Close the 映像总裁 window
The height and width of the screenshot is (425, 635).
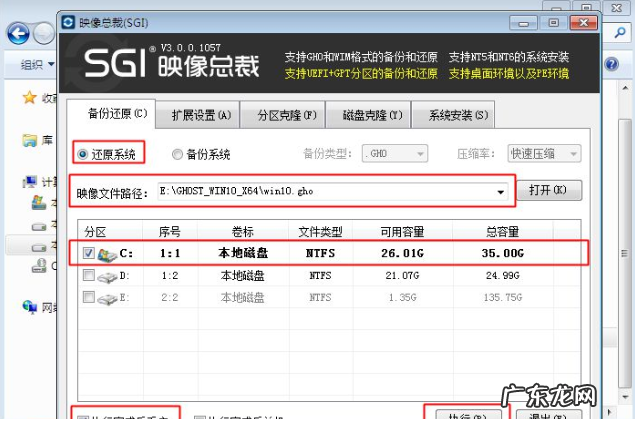pyautogui.click(x=583, y=23)
